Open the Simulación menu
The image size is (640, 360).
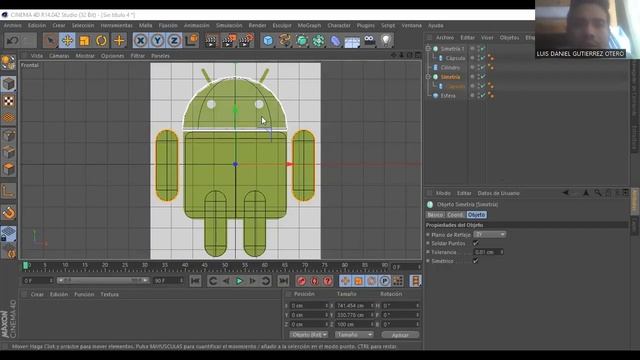[x=229, y=25]
